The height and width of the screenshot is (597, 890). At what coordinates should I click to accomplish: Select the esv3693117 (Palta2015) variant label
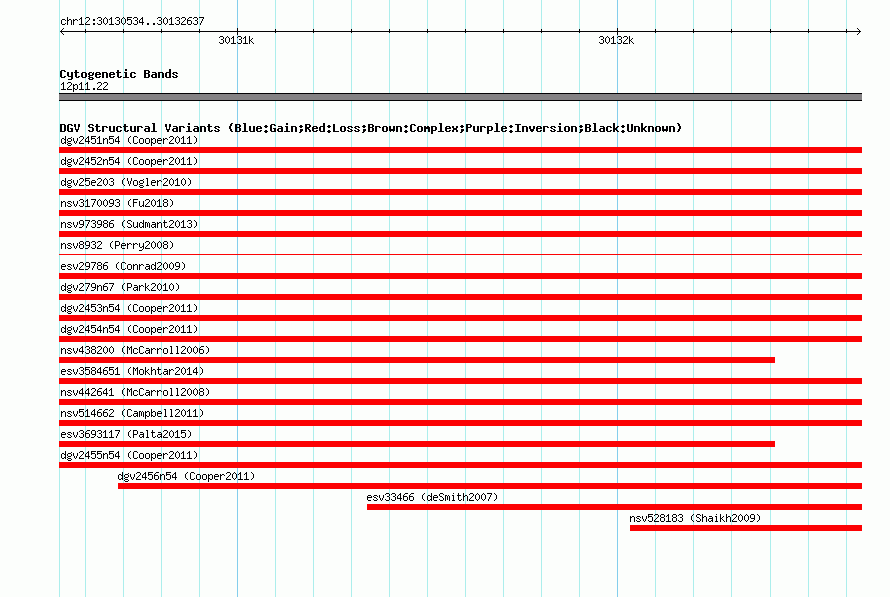tap(126, 434)
